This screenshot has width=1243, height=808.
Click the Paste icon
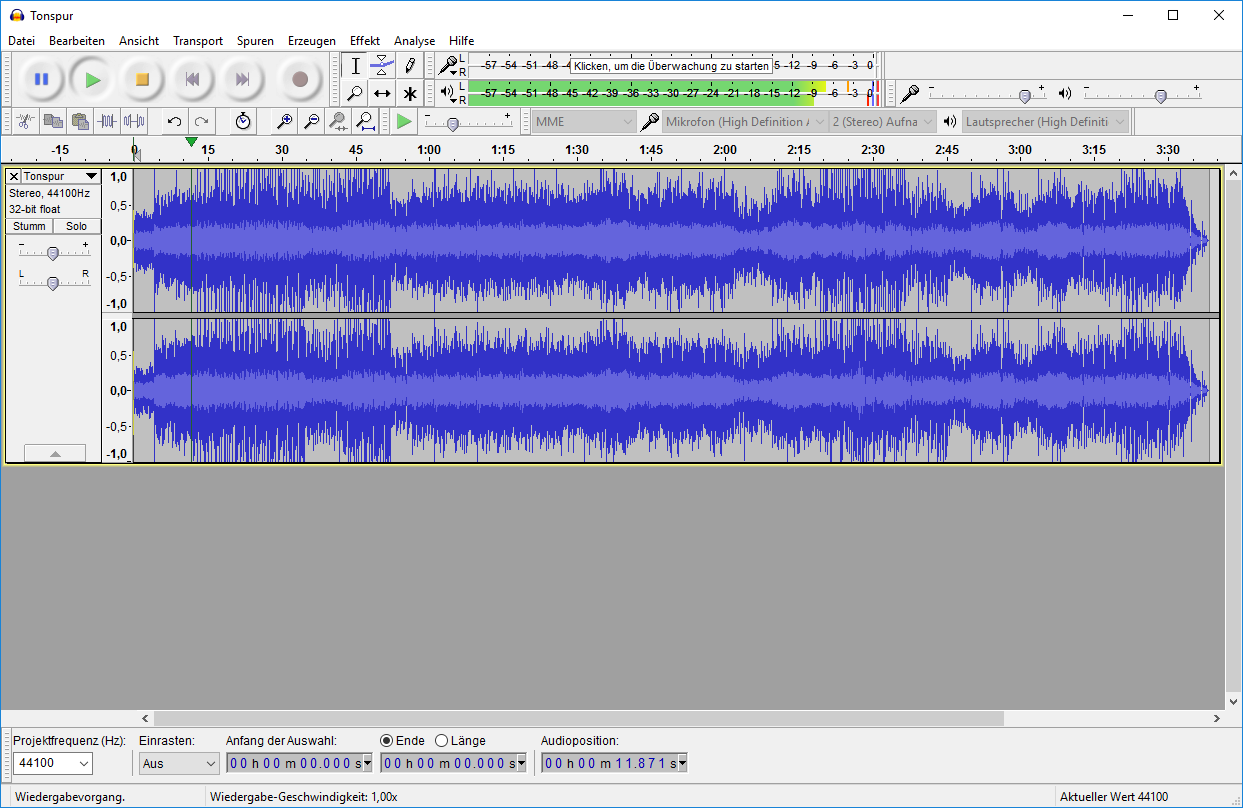[80, 121]
